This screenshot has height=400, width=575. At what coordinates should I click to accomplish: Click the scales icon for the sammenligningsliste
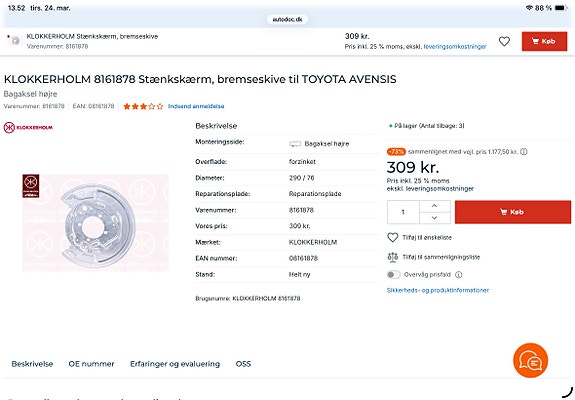click(392, 257)
